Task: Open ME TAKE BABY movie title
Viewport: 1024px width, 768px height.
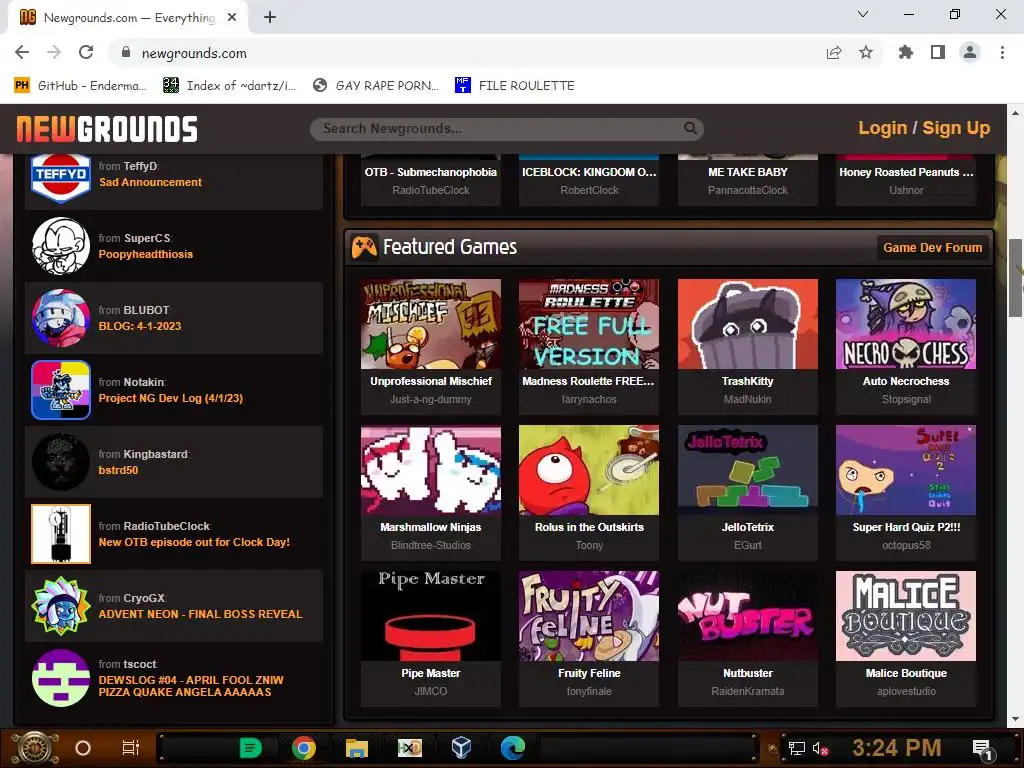Action: 748,172
